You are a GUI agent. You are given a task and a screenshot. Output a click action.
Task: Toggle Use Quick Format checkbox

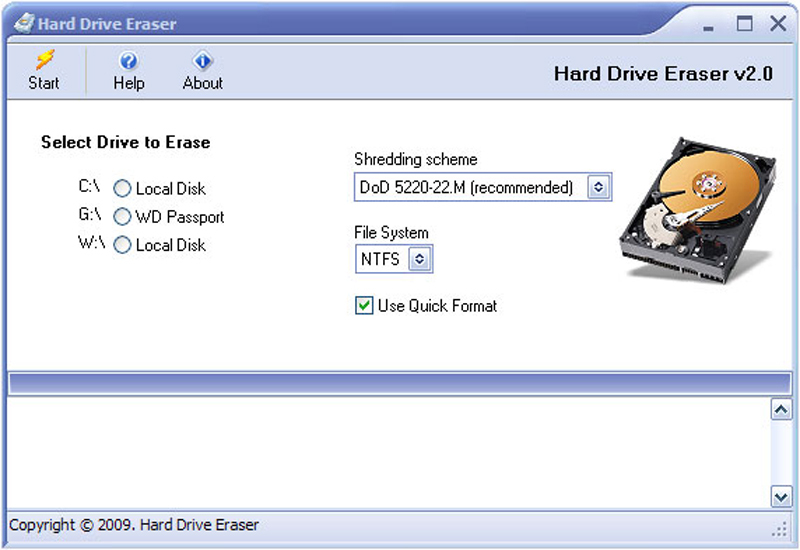coord(364,306)
